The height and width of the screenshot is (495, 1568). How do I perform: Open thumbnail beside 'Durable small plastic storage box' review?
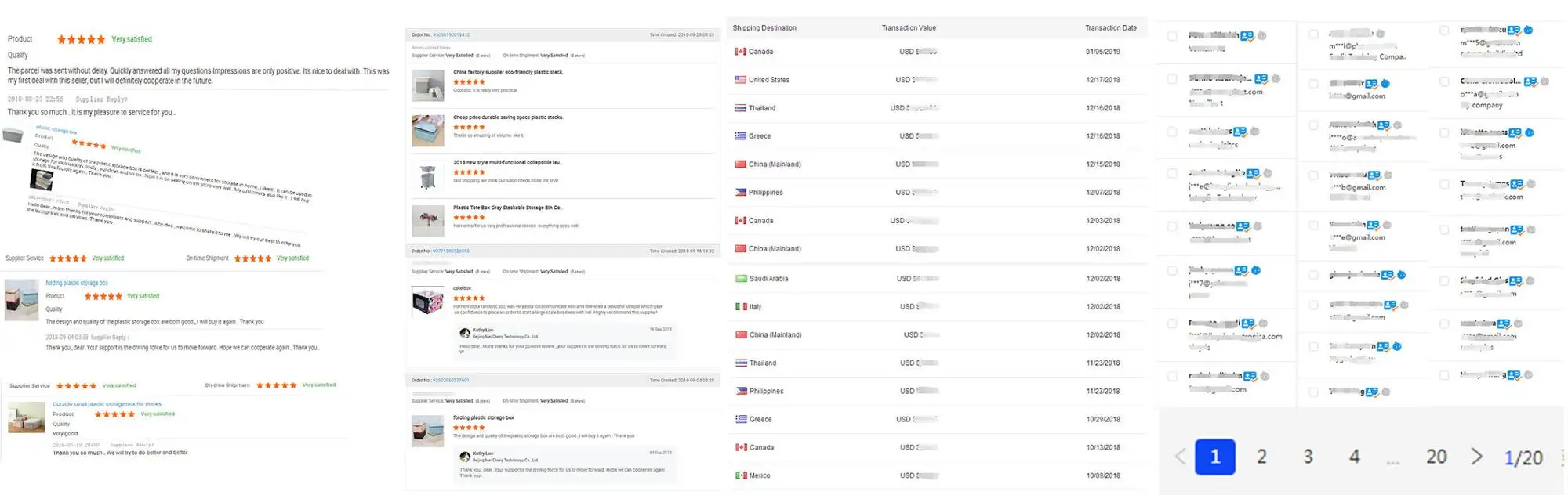coord(27,418)
